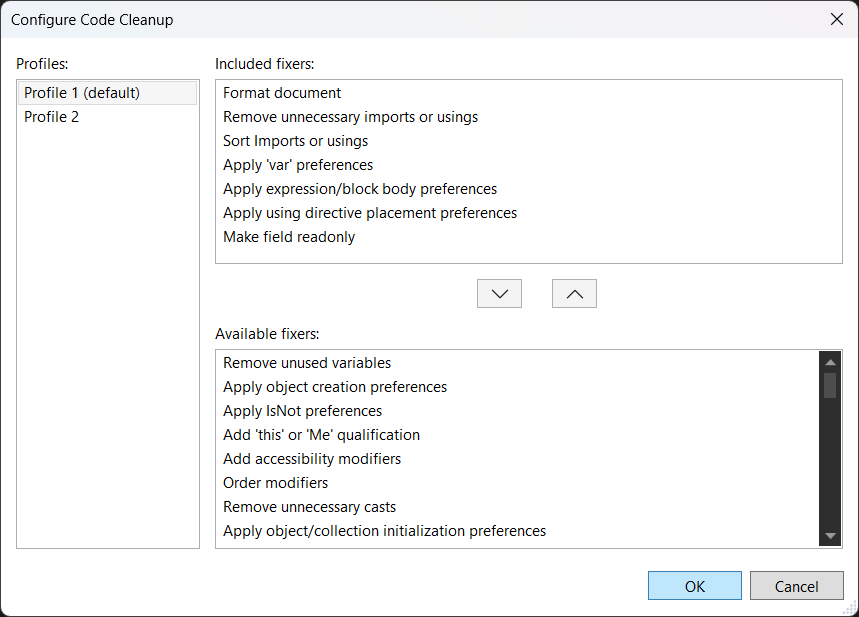Image resolution: width=859 pixels, height=617 pixels.
Task: Choose Apply 'var' preferences fixer
Action: tap(298, 165)
